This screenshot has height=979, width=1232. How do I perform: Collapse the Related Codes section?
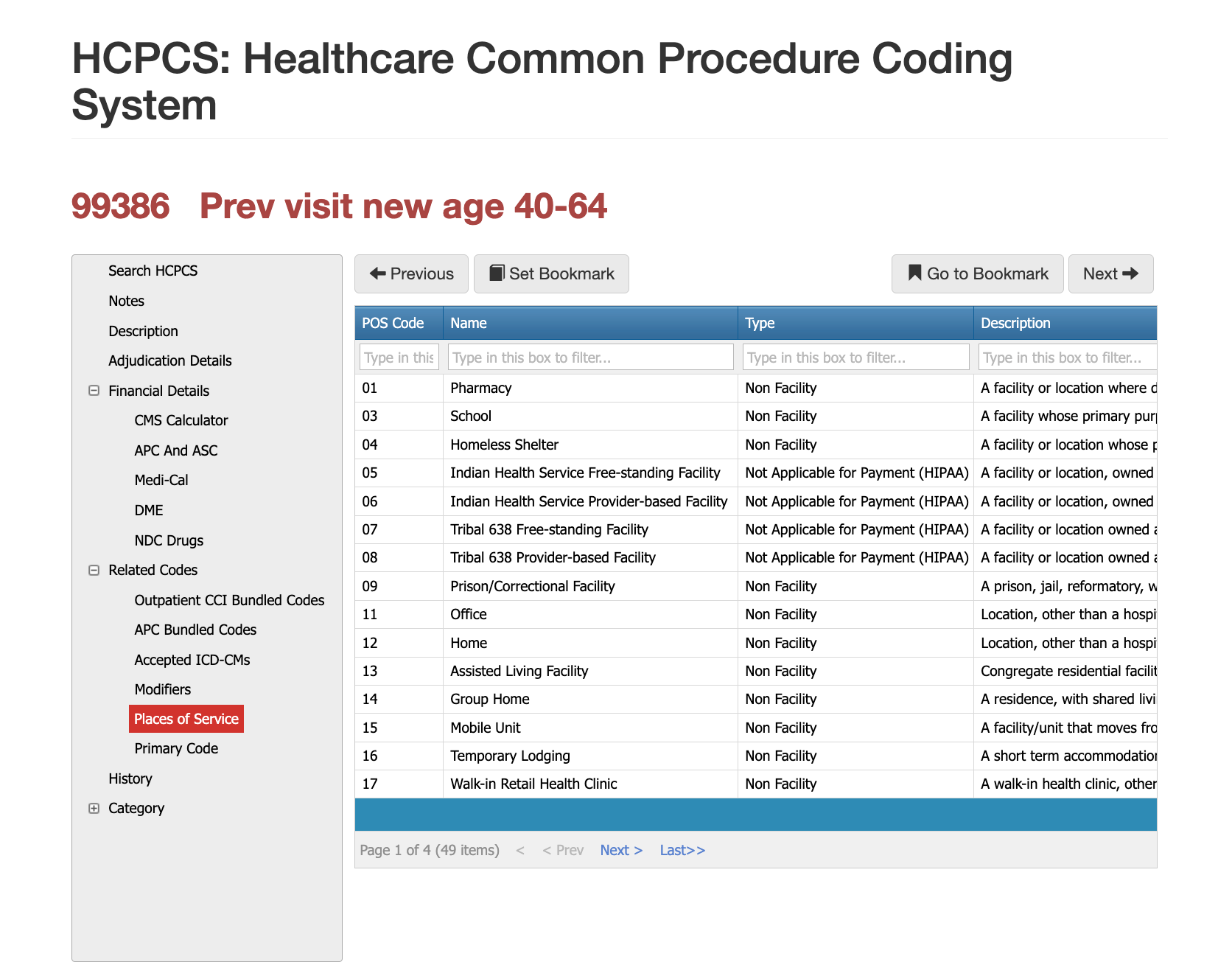94,570
